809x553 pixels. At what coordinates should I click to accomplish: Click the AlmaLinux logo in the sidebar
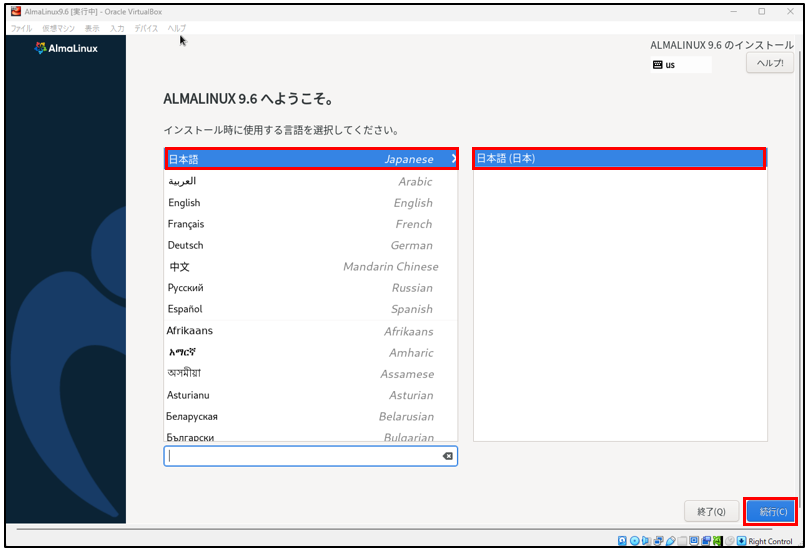tap(66, 48)
